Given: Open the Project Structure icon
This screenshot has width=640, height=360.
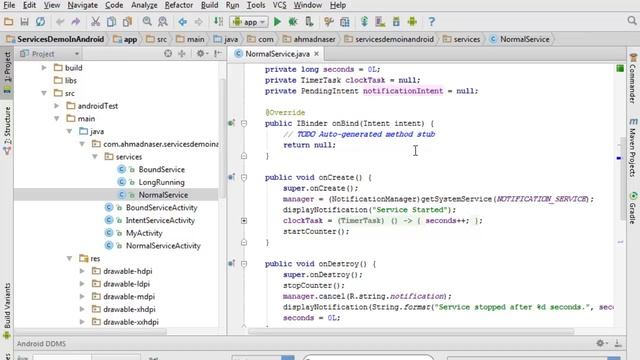Looking at the screenshot, I should [x=344, y=22].
